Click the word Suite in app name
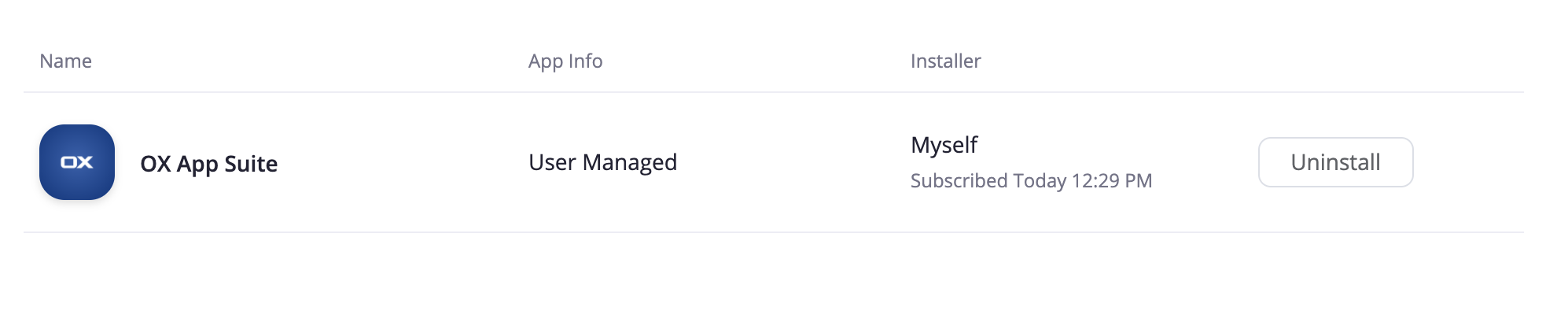 tap(251, 164)
